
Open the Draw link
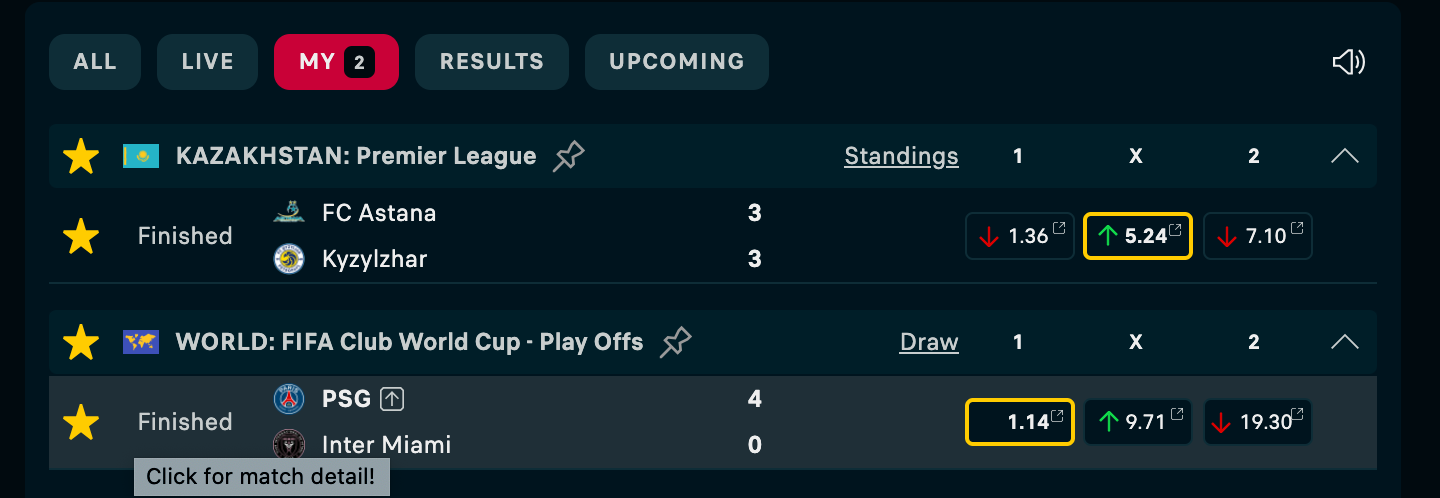929,342
